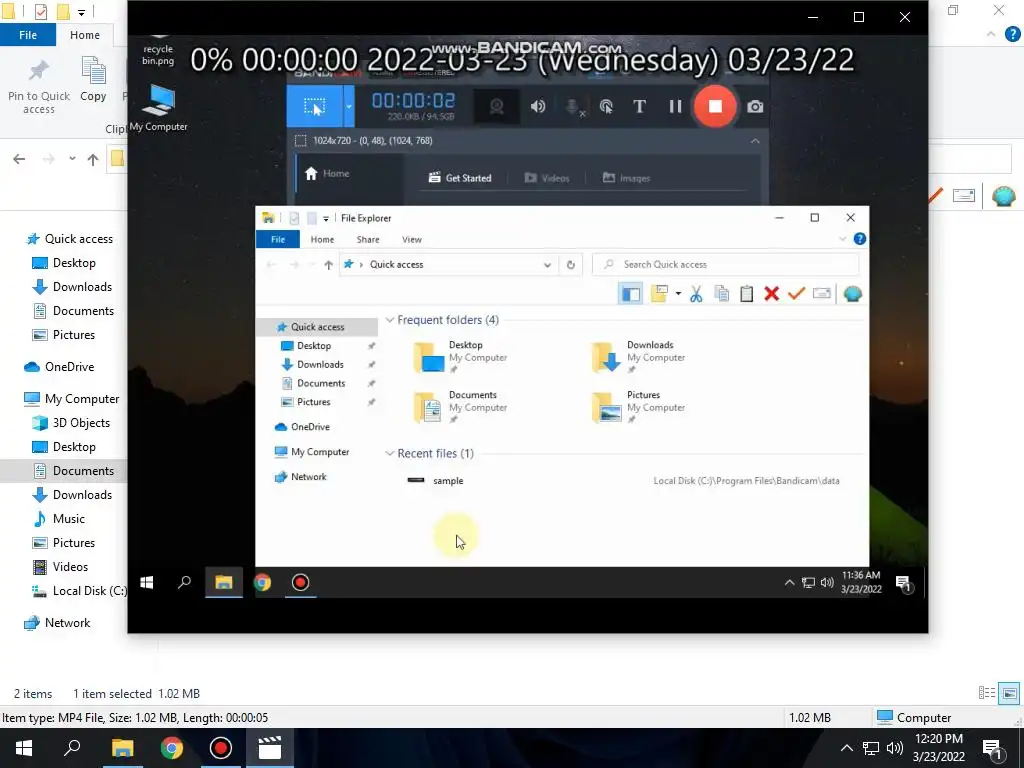The image size is (1024, 768).
Task: Open Share tab in recorded File Explorer
Action: pyautogui.click(x=368, y=240)
